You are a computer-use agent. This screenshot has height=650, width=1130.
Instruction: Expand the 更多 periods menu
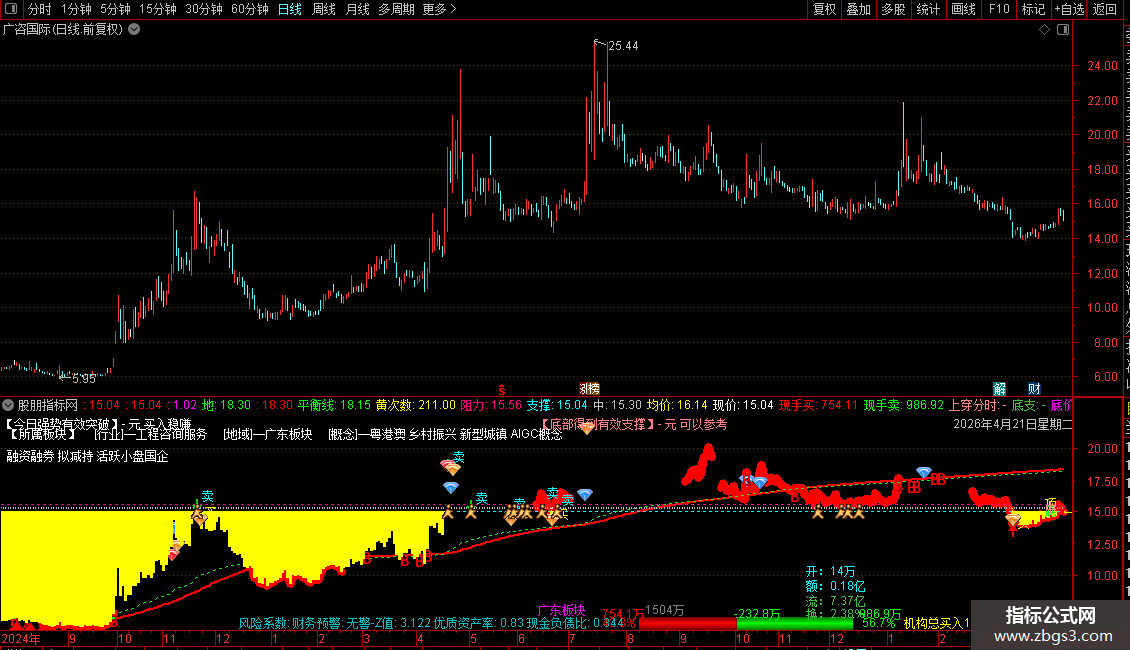point(440,9)
